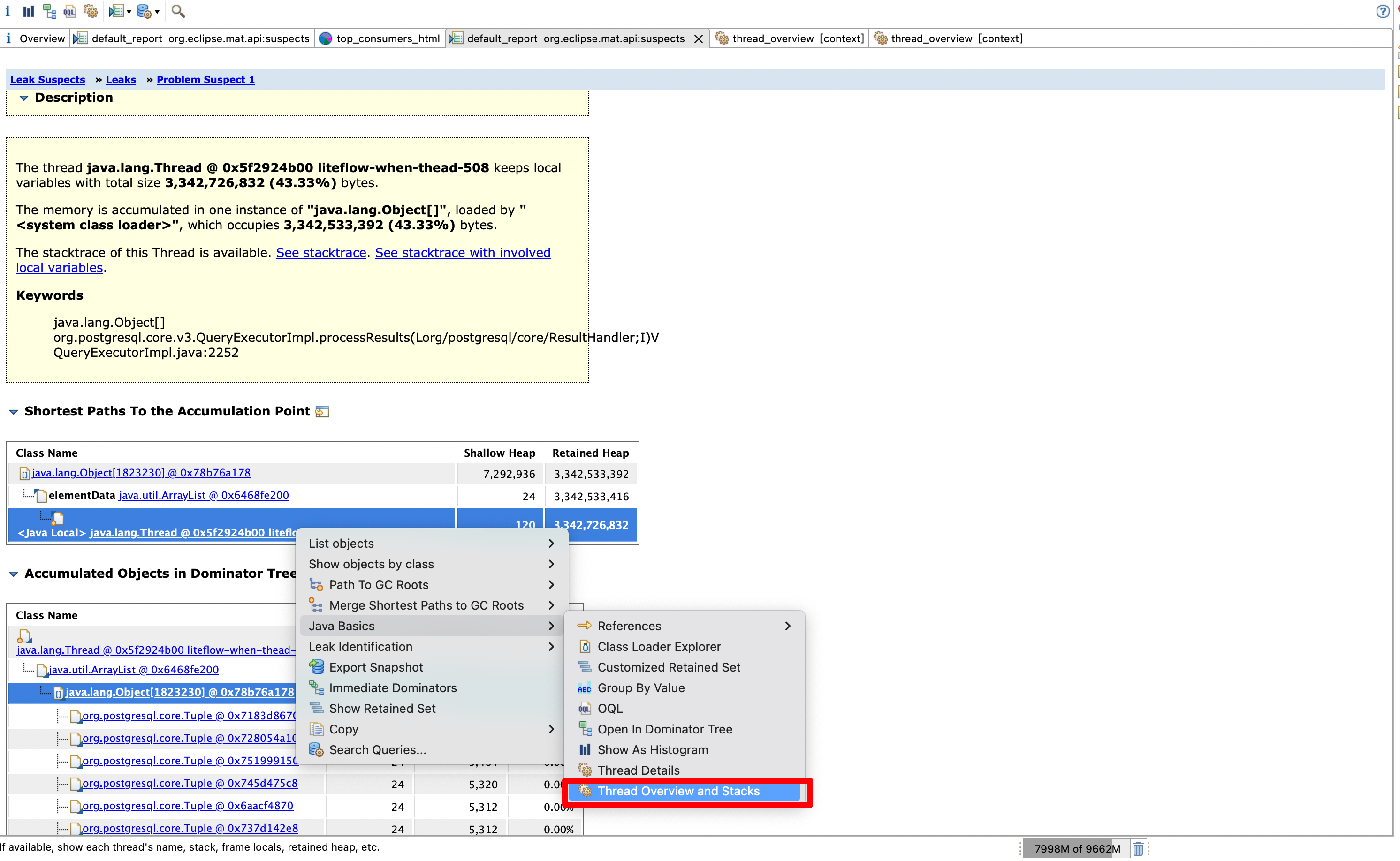The width and height of the screenshot is (1400, 861).
Task: Open the Thread Overview toolbar gear icon
Action: 90,11
